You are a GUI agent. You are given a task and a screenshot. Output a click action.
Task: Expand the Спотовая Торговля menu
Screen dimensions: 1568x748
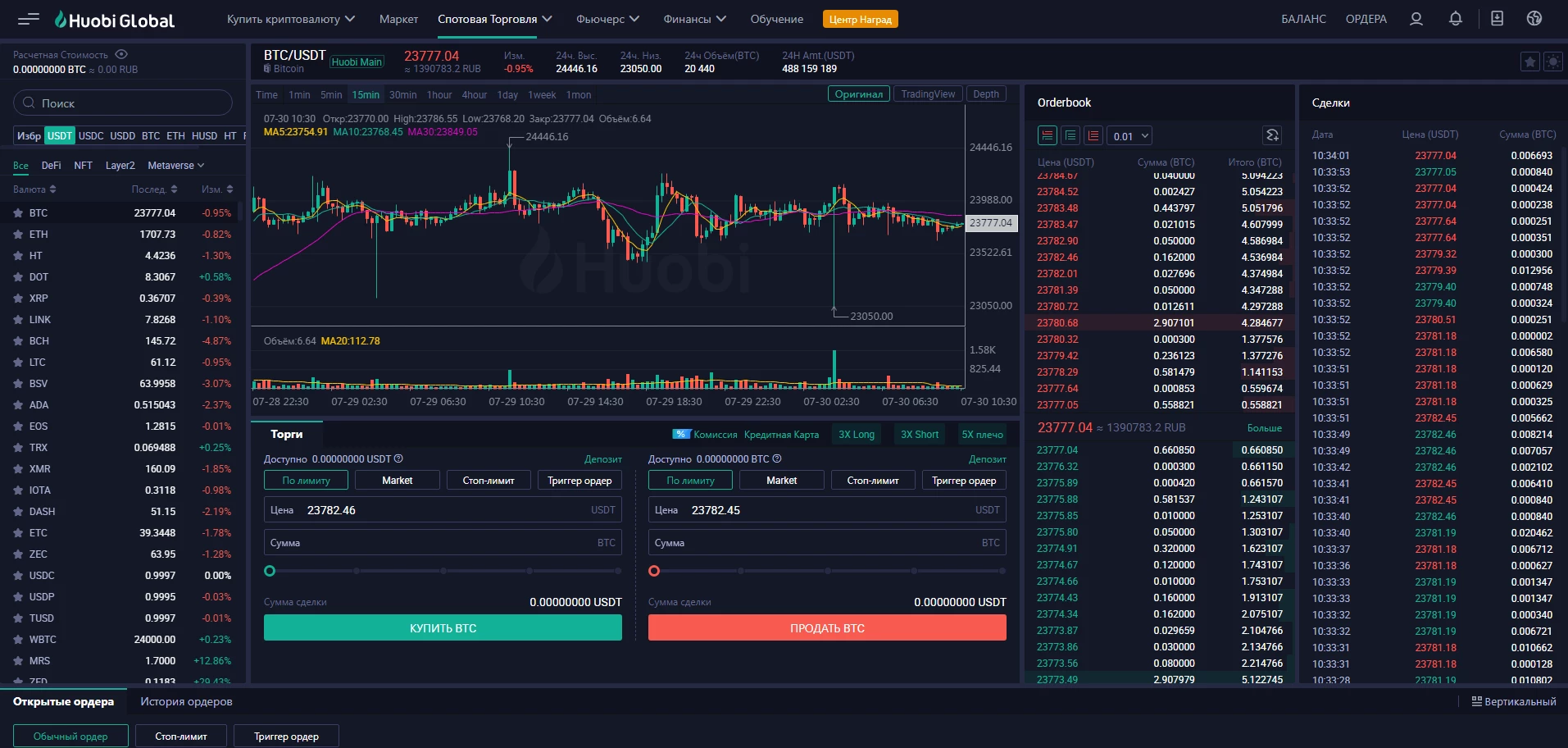click(495, 19)
